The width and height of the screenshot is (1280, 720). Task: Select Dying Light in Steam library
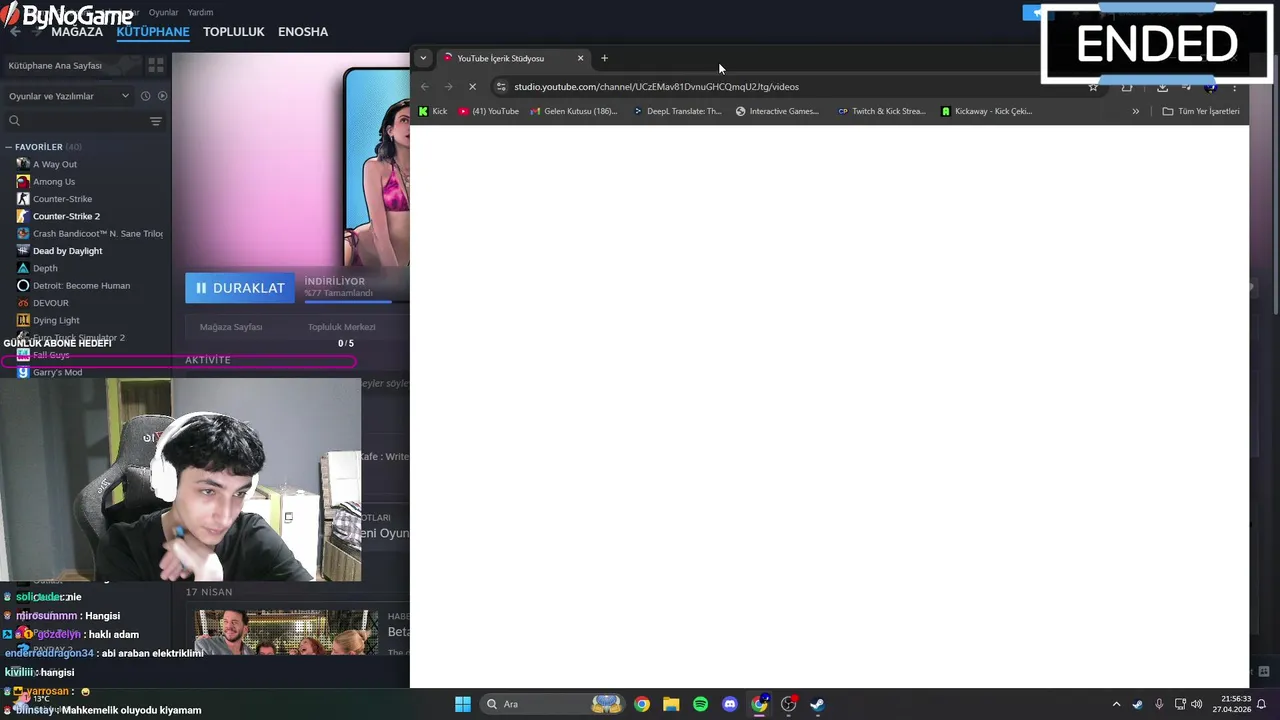click(x=56, y=320)
